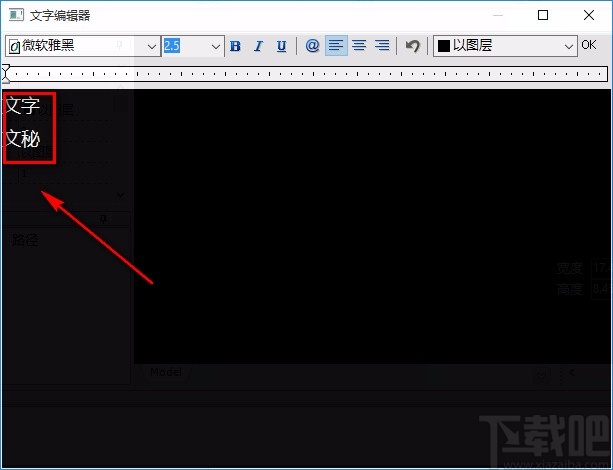The image size is (613, 470).
Task: Toggle underline formatting with the U button
Action: click(281, 46)
